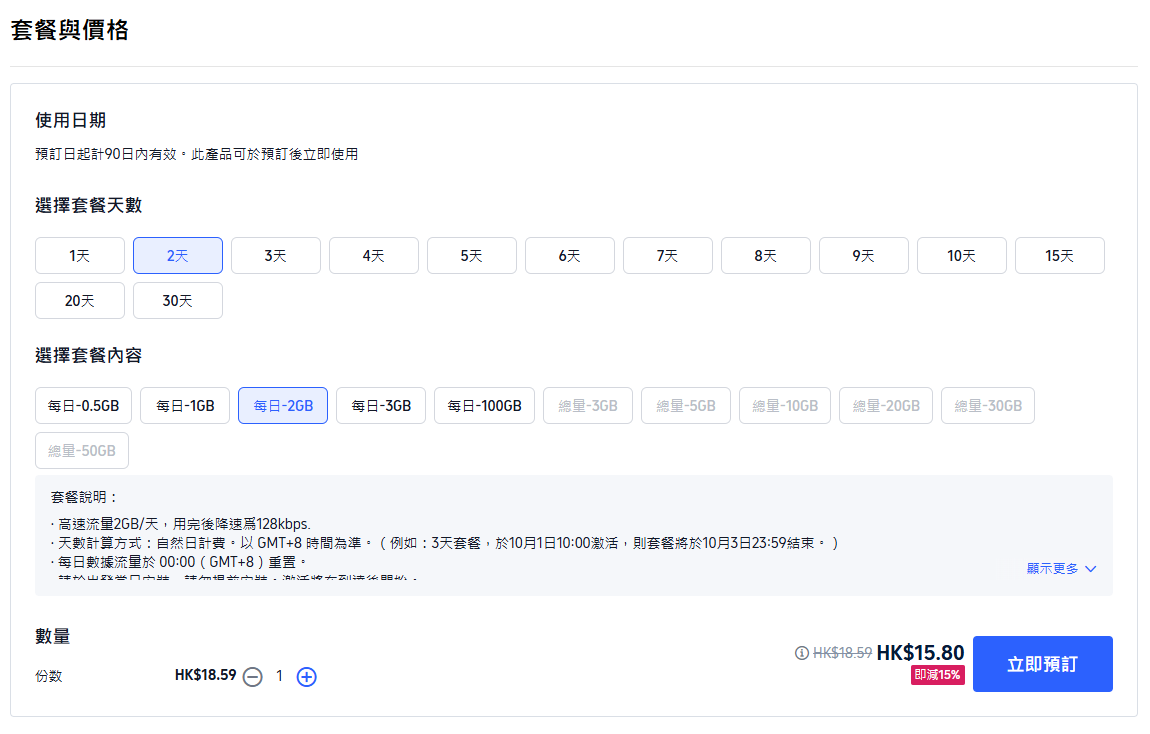
Task: Pick the 8天 duration option
Action: point(766,256)
